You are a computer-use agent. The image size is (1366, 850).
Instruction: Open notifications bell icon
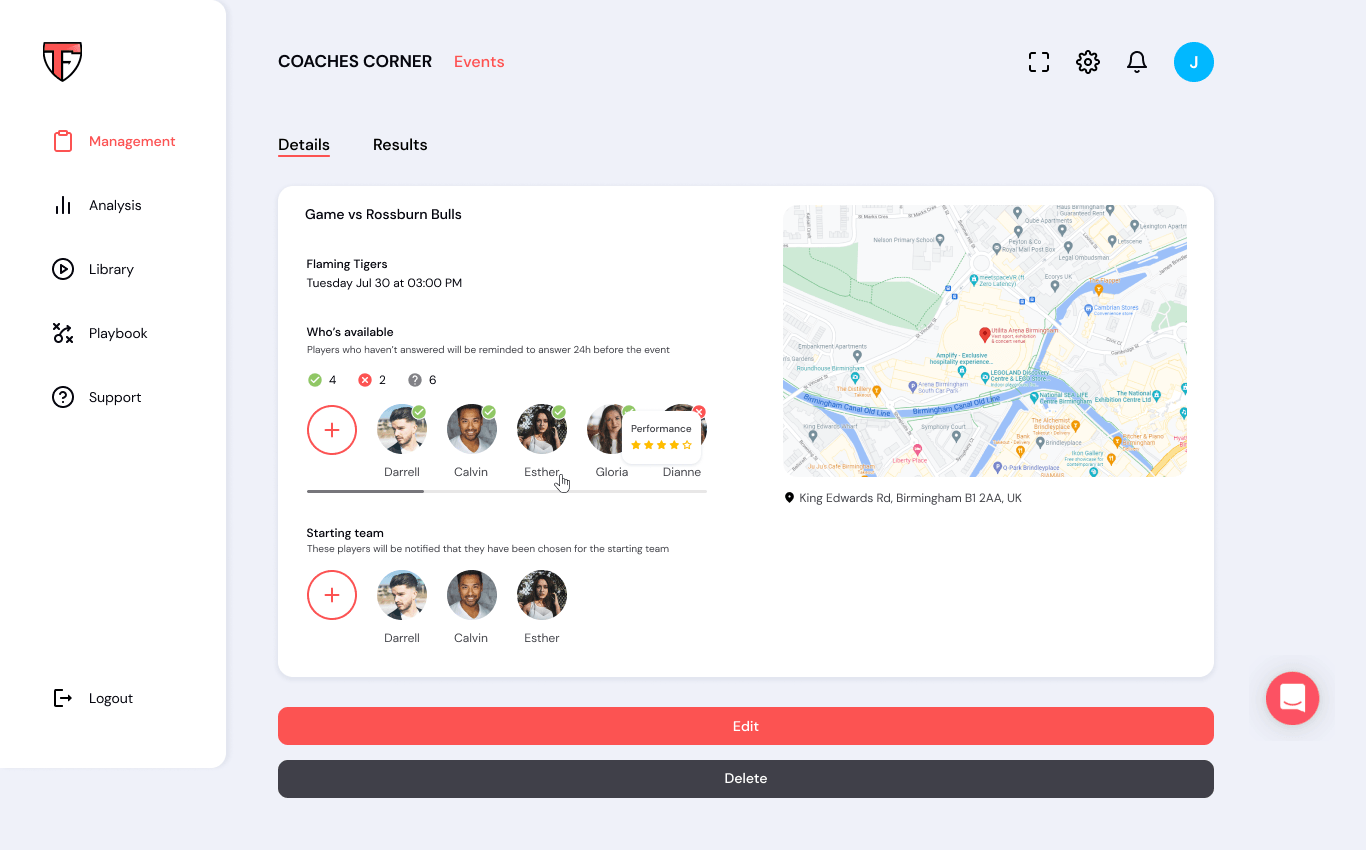coord(1137,62)
